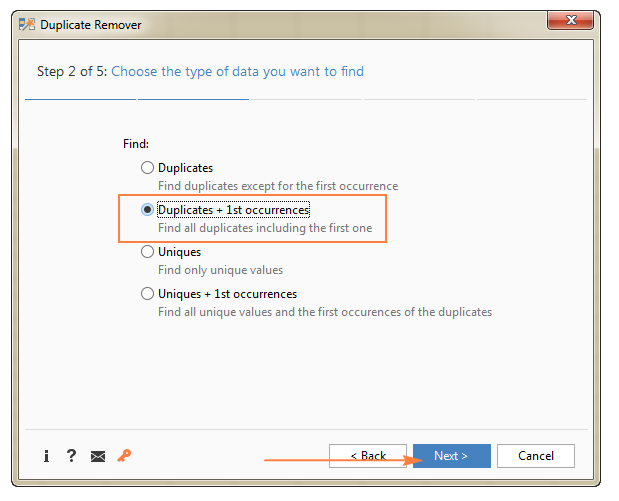
Task: Click 'Find only unique values' description text
Action: 220,270
